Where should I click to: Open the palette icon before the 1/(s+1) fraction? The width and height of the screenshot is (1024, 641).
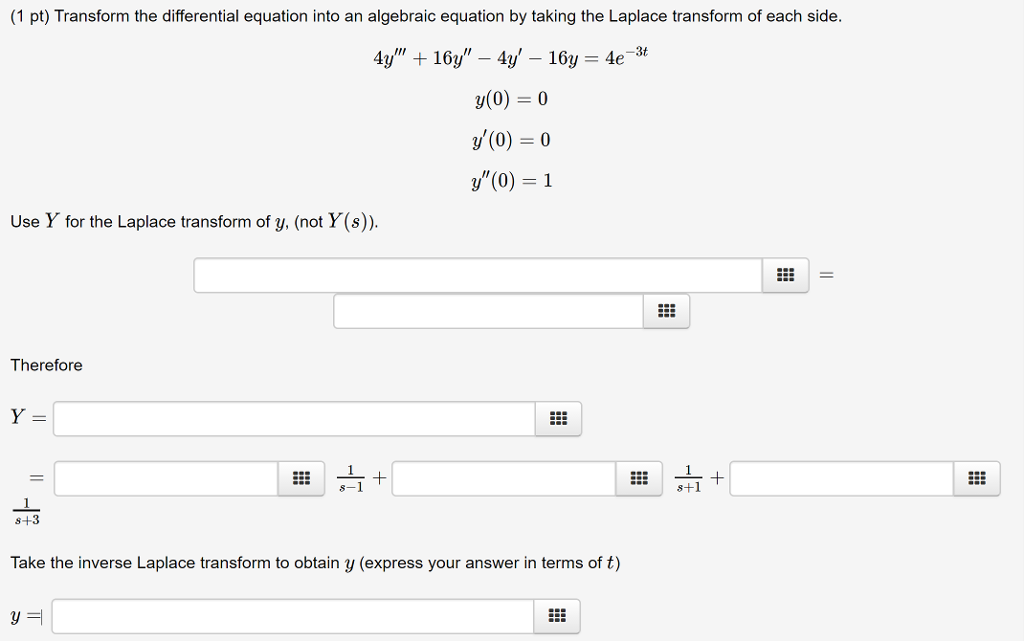pyautogui.click(x=639, y=477)
